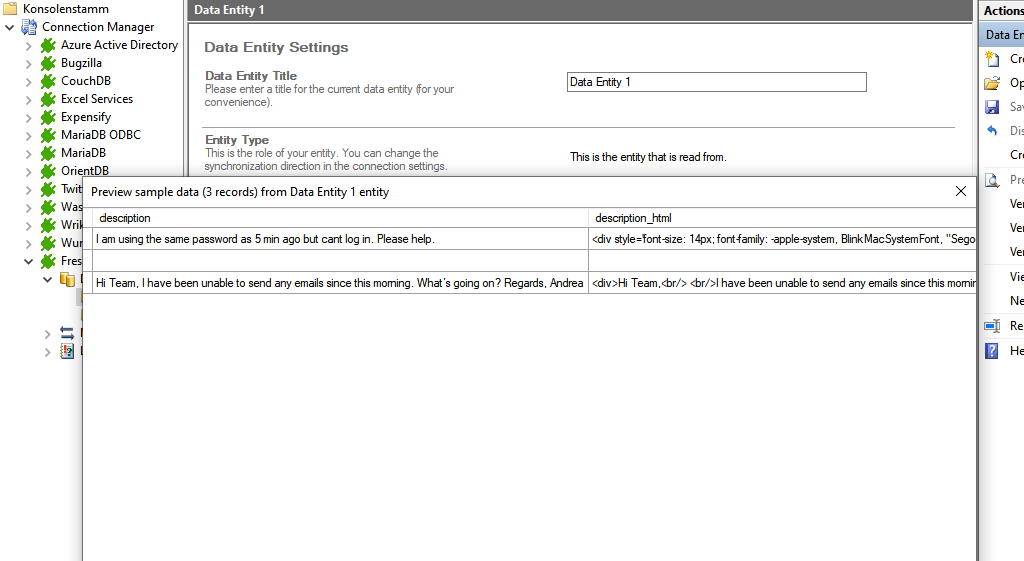This screenshot has height=561, width=1024.
Task: Expand the CouchDB tree node
Action: pos(29,82)
